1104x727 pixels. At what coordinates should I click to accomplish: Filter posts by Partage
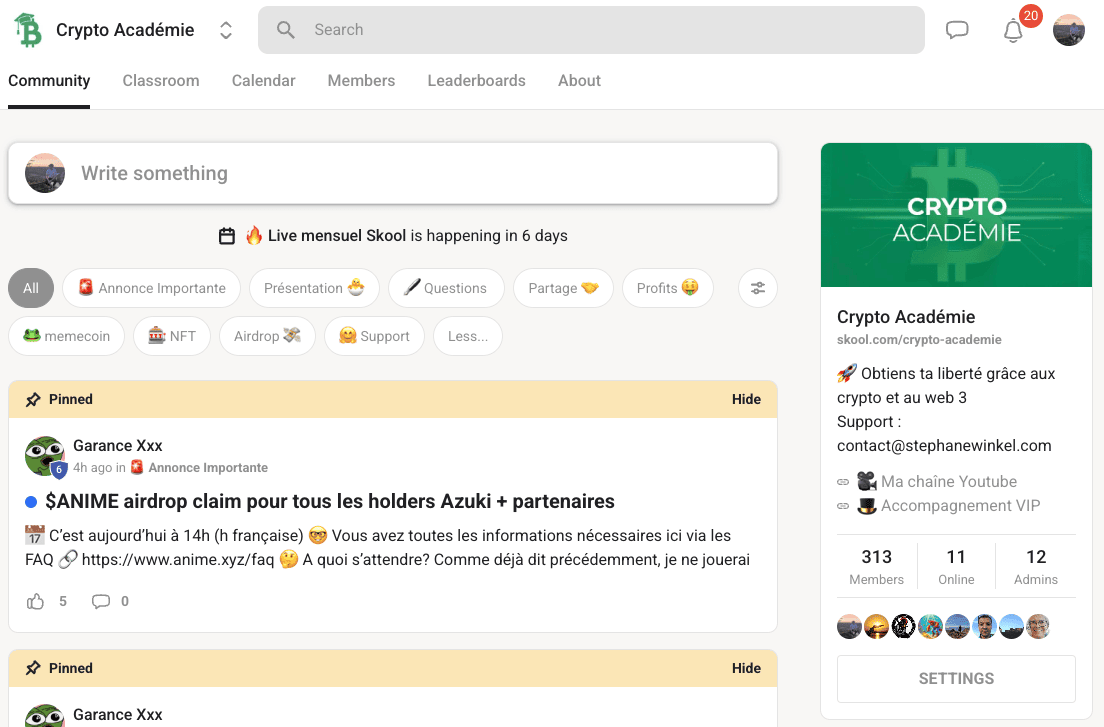coord(563,288)
